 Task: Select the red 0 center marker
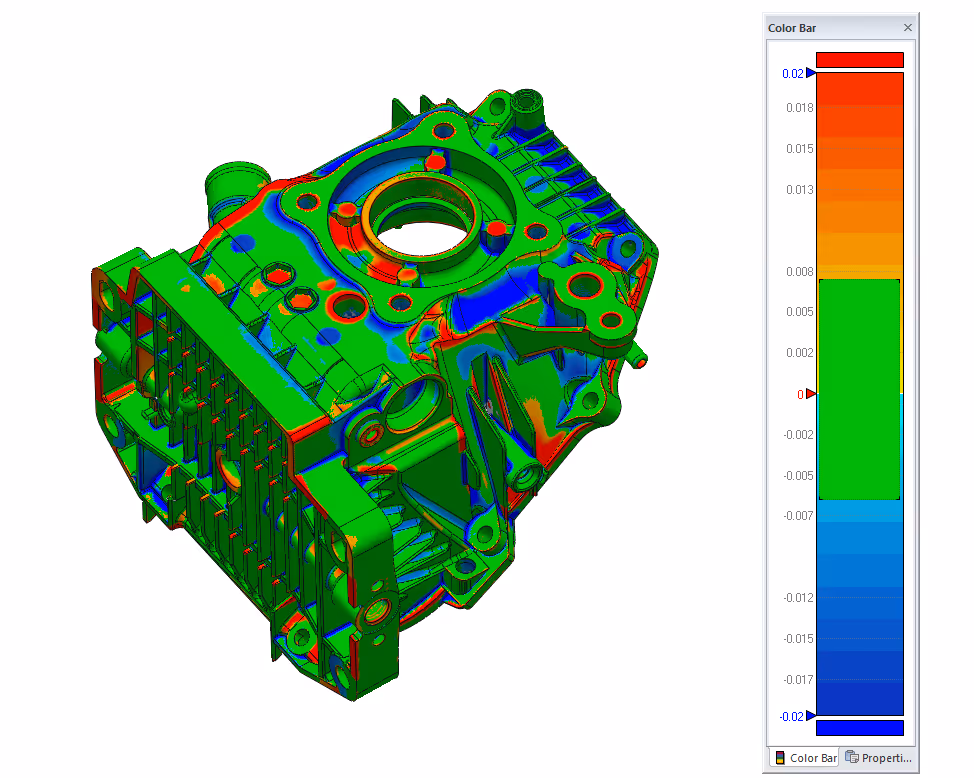pos(811,394)
